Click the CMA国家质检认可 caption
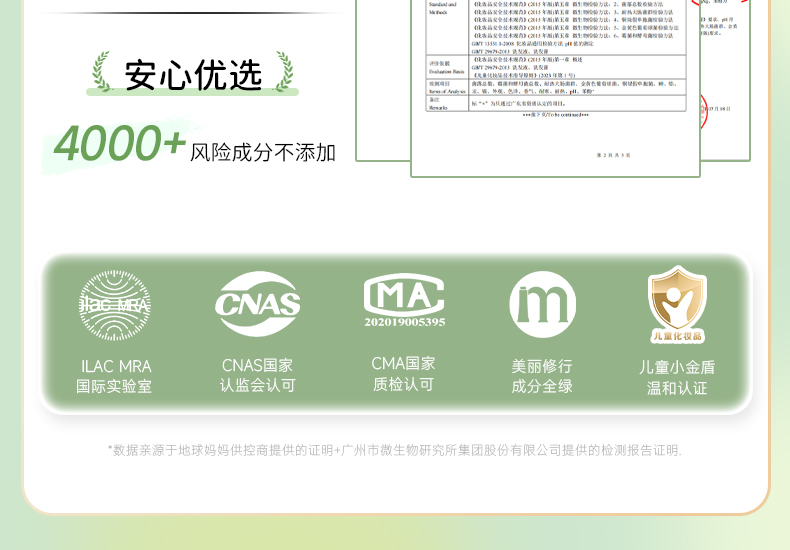 pyautogui.click(x=403, y=374)
